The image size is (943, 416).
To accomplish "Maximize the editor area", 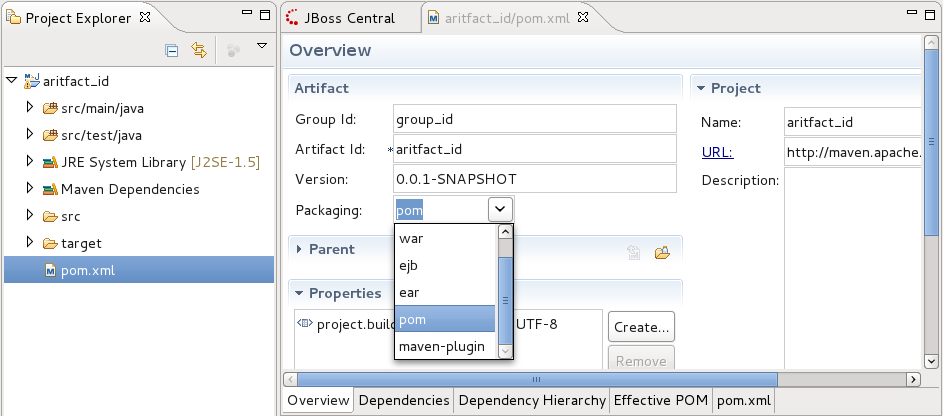I will 932,15.
